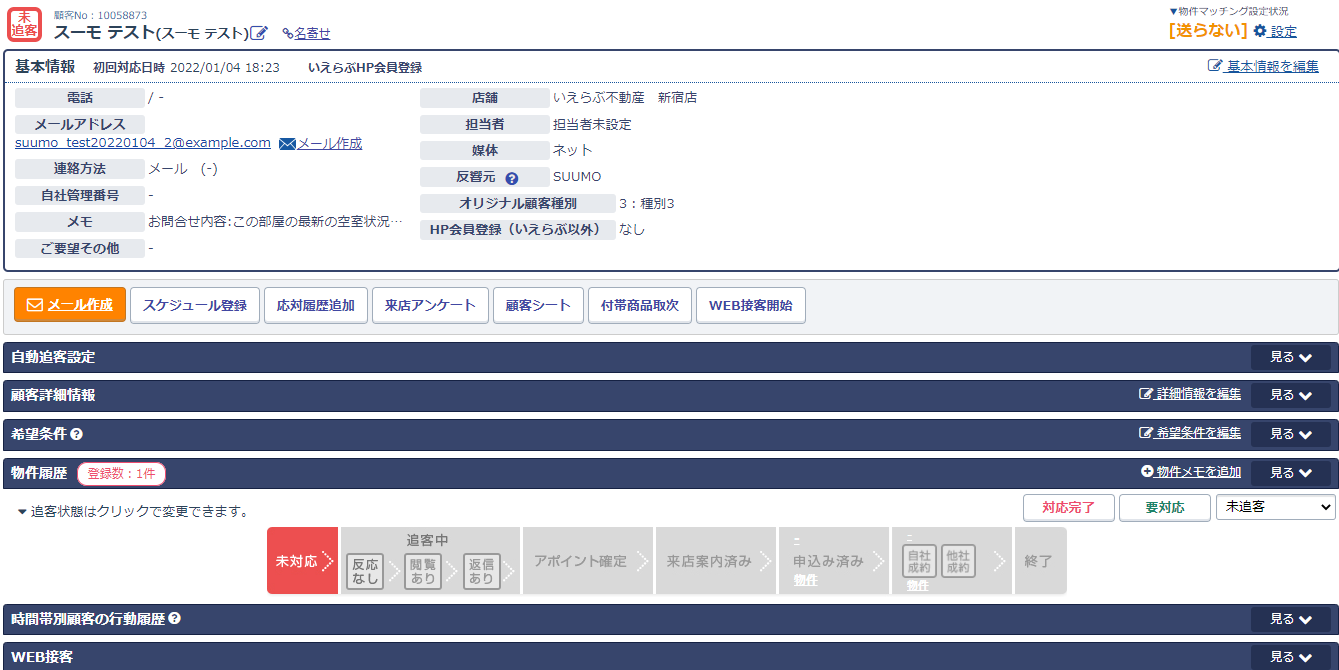Open the 基本情報を編集 link
Viewport: 1339px width, 670px height.
[1264, 66]
